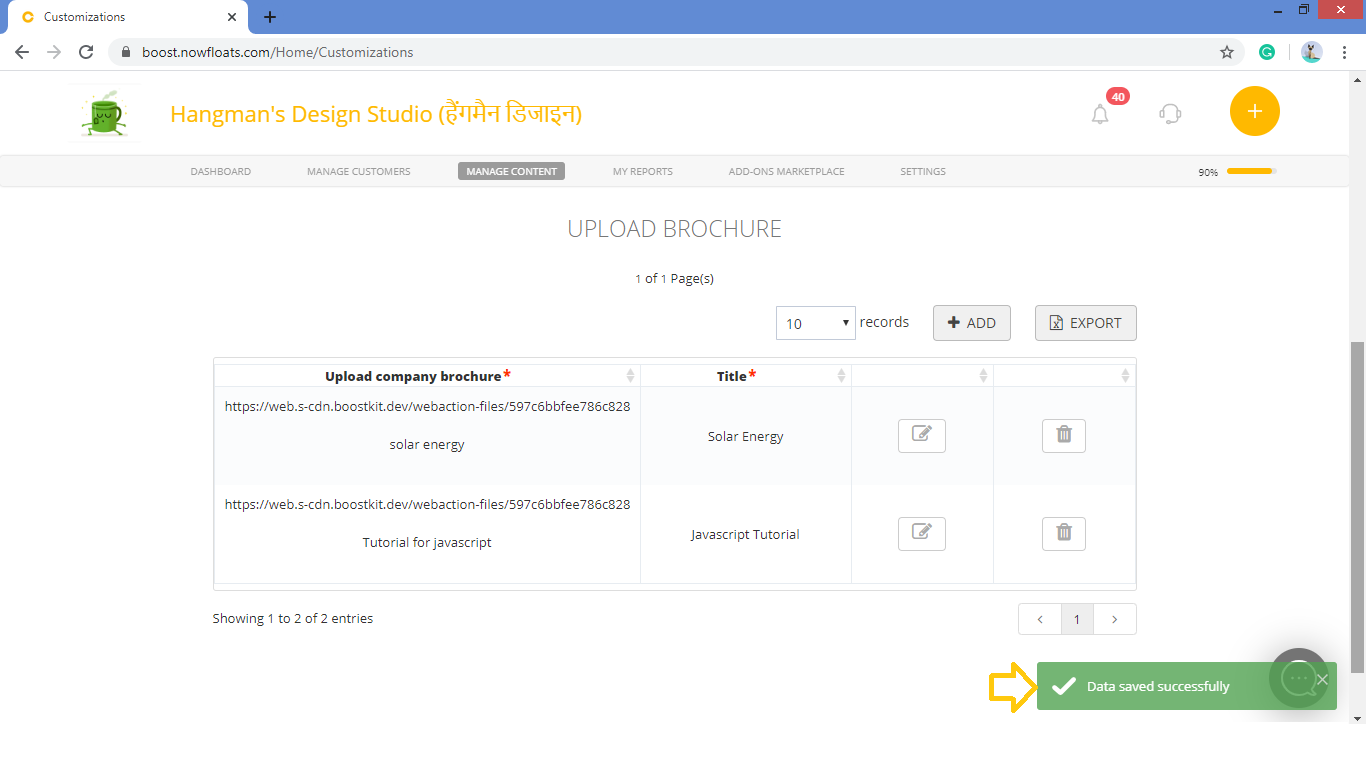The width and height of the screenshot is (1366, 768).
Task: Click the Hangman's Design Studio logo
Action: (x=103, y=112)
